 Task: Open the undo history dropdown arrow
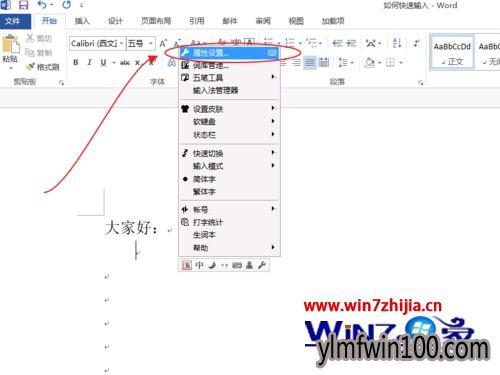coord(52,5)
